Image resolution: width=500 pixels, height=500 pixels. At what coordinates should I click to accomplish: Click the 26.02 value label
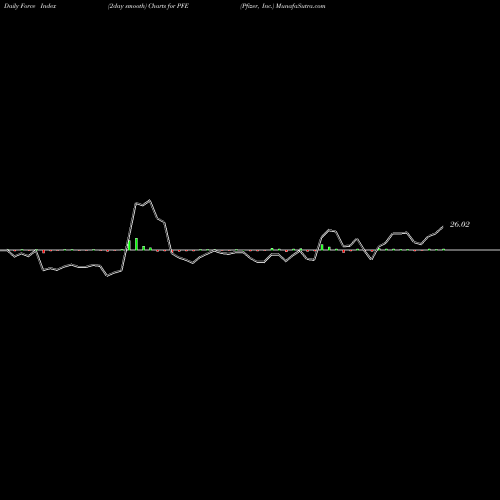click(x=460, y=224)
